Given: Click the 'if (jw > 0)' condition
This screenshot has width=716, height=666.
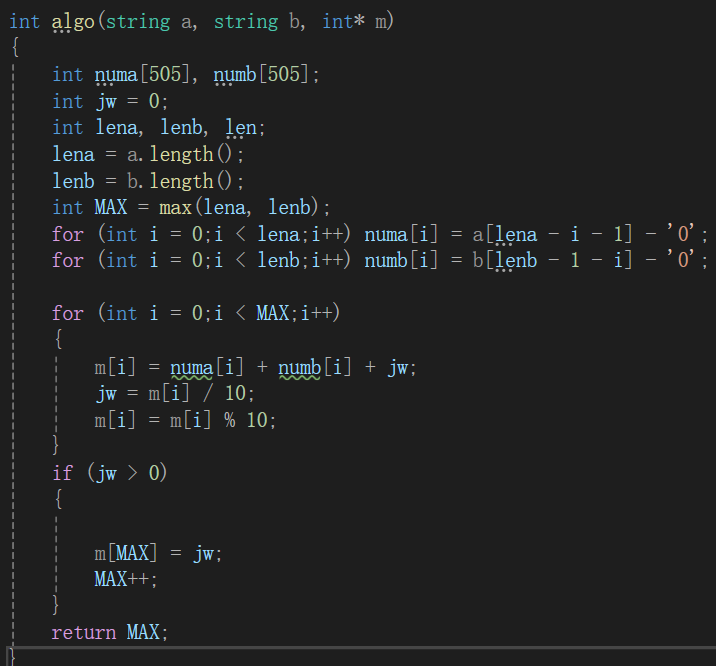Looking at the screenshot, I should point(110,473).
